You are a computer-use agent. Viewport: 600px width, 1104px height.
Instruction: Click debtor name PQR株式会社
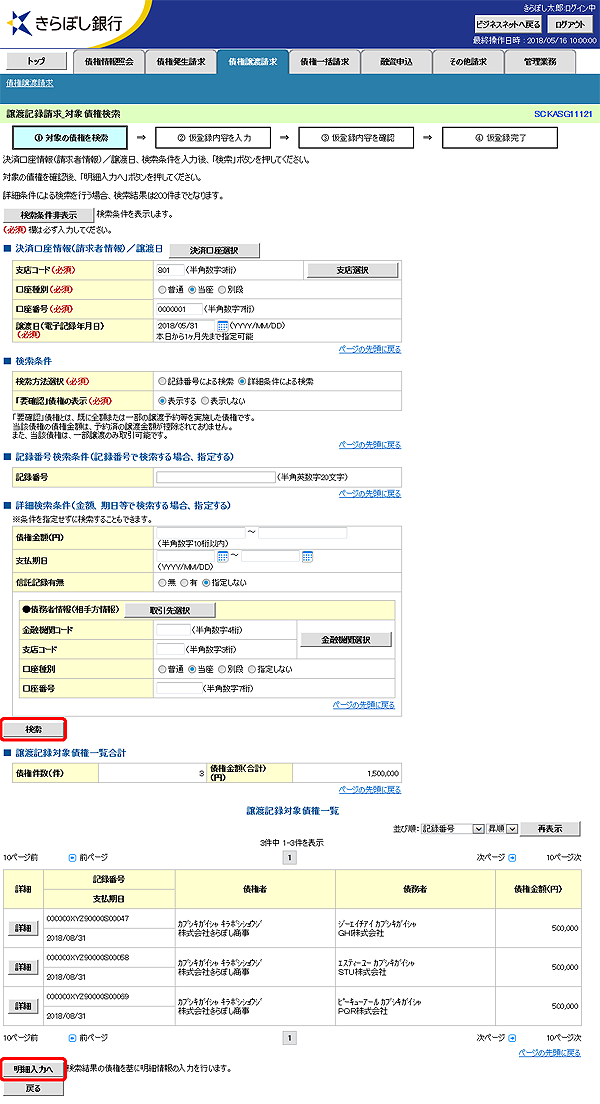coord(363,1011)
